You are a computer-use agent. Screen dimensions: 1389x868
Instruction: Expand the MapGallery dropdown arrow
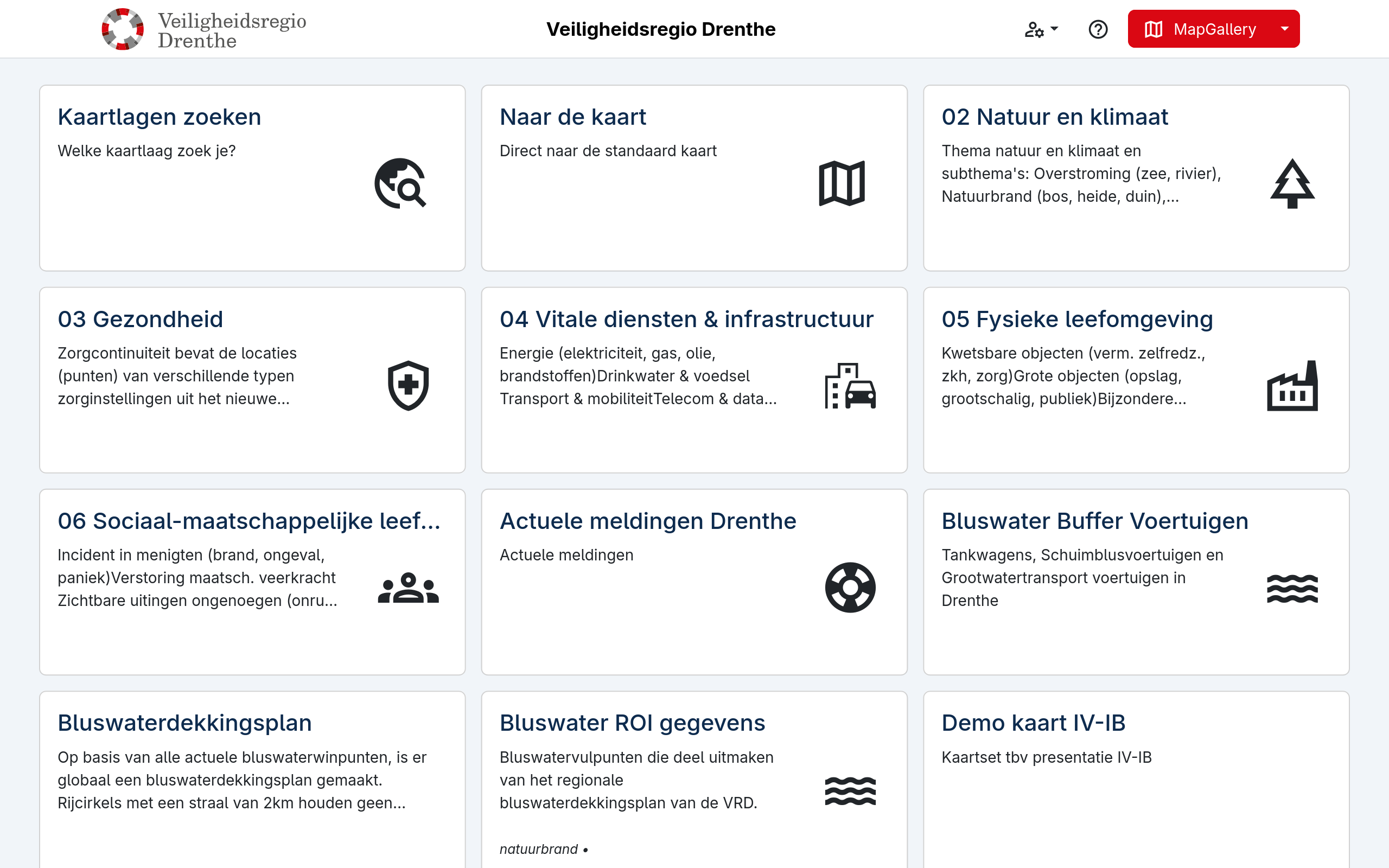click(1284, 29)
